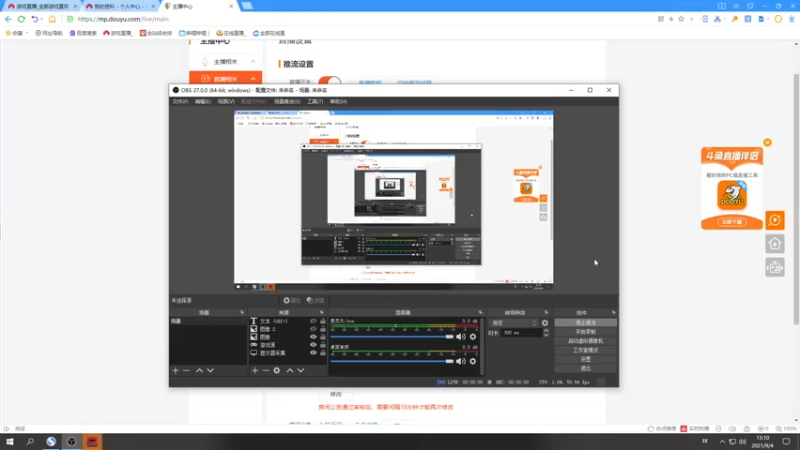Adjust transition duration stepper arrows
This screenshot has width=800, height=450.
pos(545,333)
